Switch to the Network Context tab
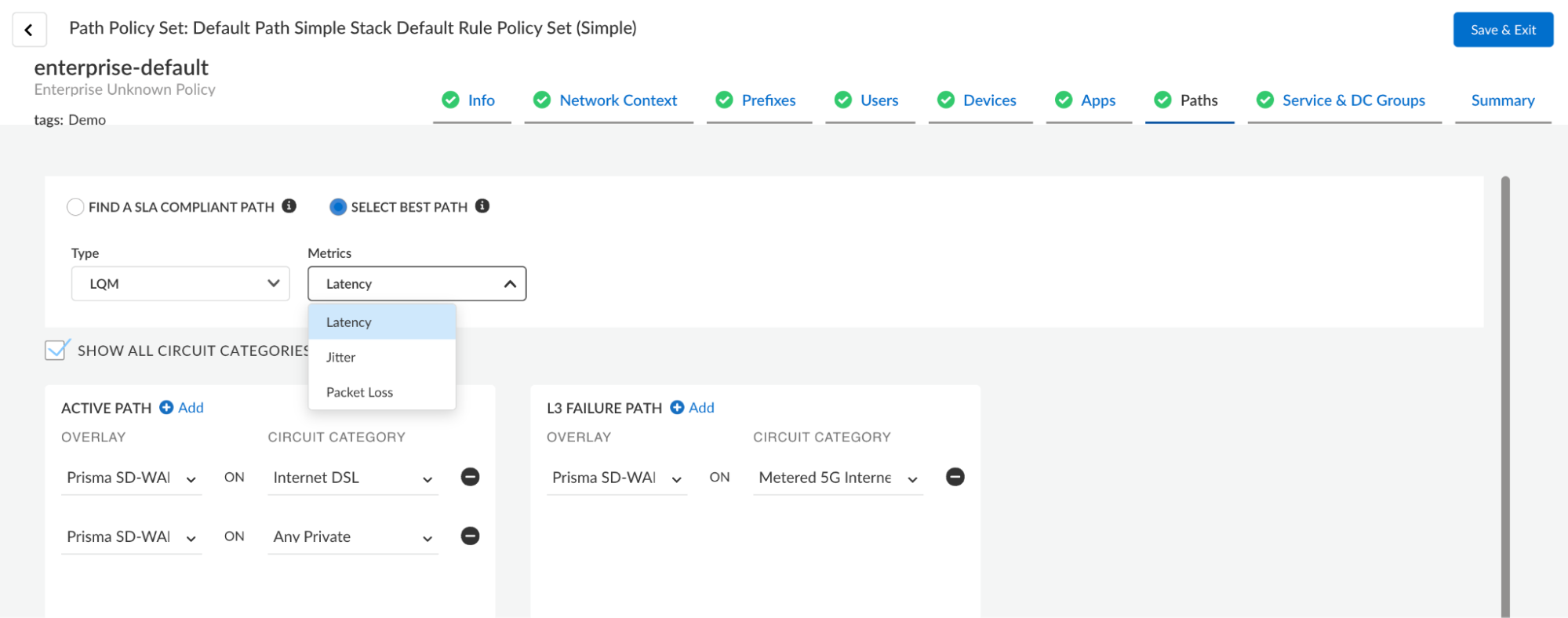The height and width of the screenshot is (618, 1568). 617,100
